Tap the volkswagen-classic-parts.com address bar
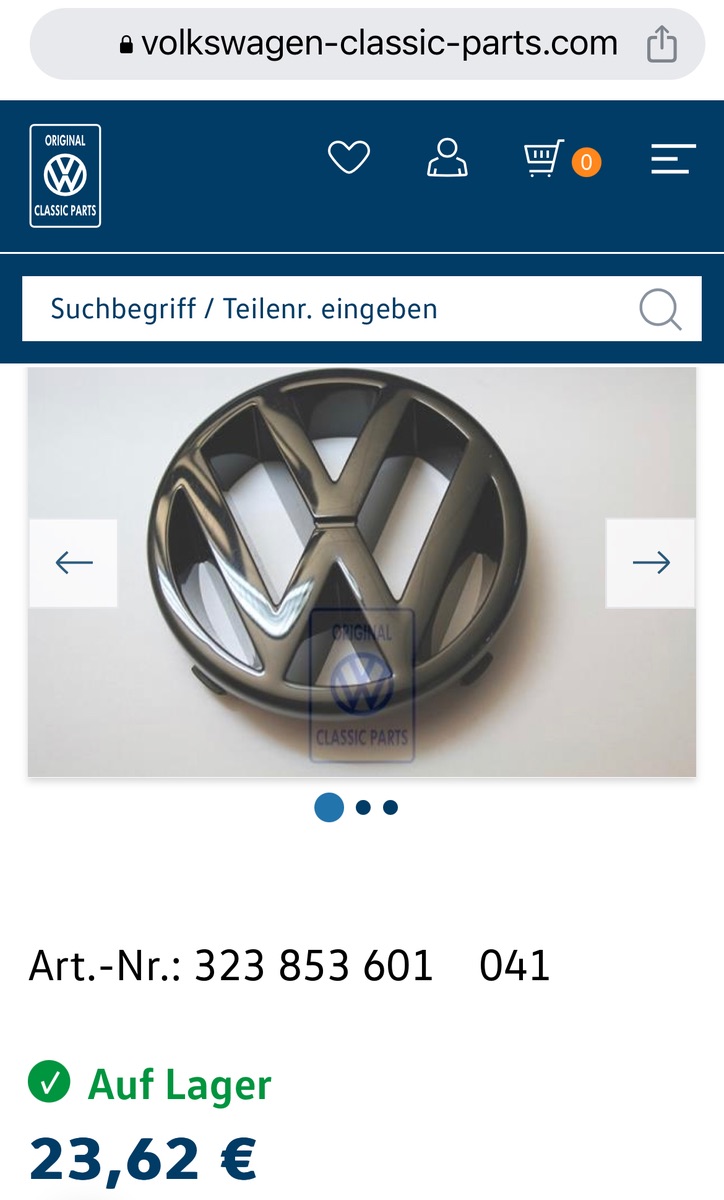 pyautogui.click(x=367, y=44)
